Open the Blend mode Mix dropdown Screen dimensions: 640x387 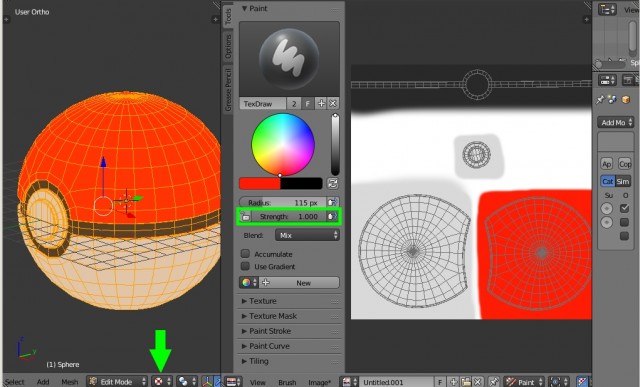tap(307, 235)
